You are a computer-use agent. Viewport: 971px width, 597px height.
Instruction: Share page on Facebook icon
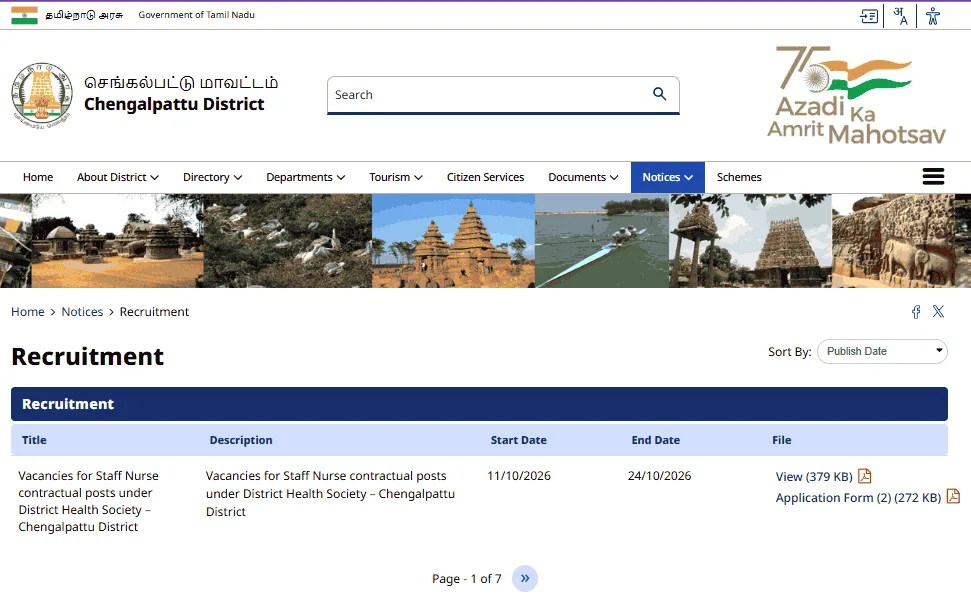tap(916, 312)
